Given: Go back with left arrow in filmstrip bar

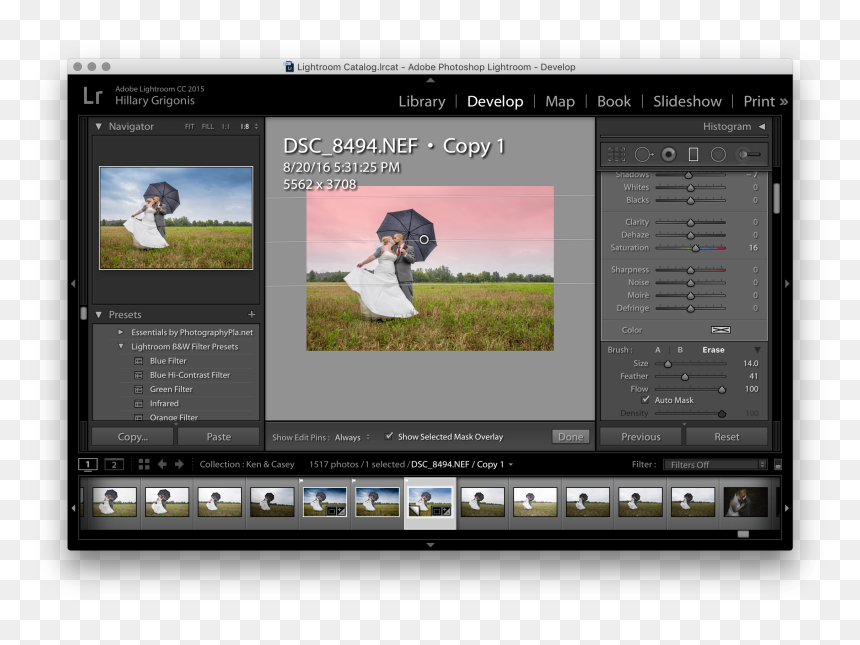Looking at the screenshot, I should coord(162,464).
